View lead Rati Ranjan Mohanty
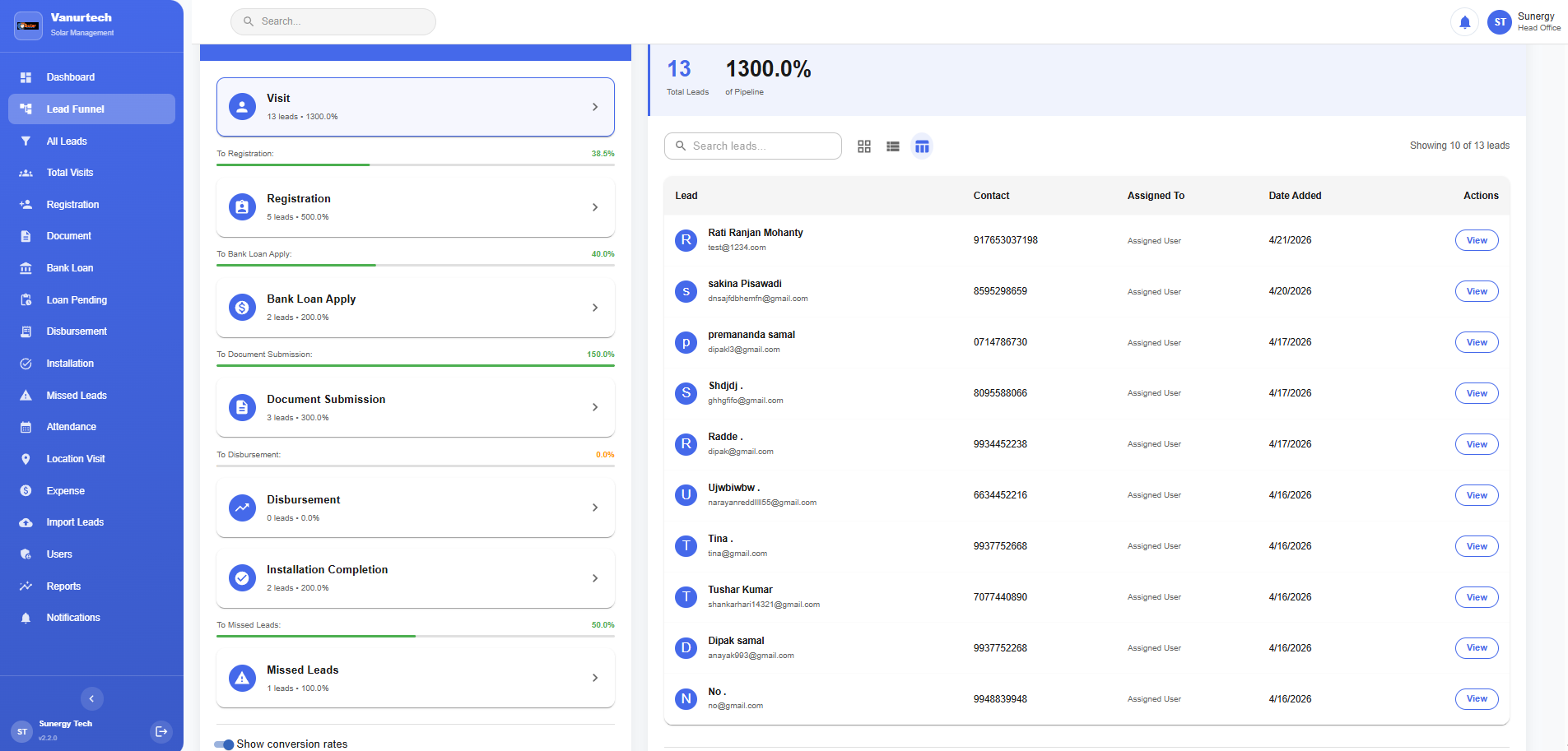Viewport: 1568px width, 751px height. pyautogui.click(x=1477, y=240)
